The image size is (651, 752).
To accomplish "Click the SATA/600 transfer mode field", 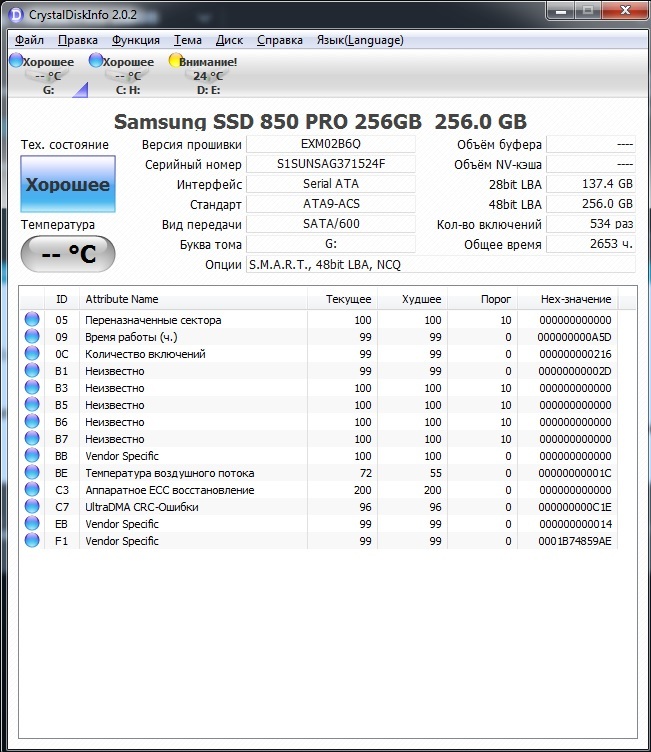I will (x=331, y=224).
